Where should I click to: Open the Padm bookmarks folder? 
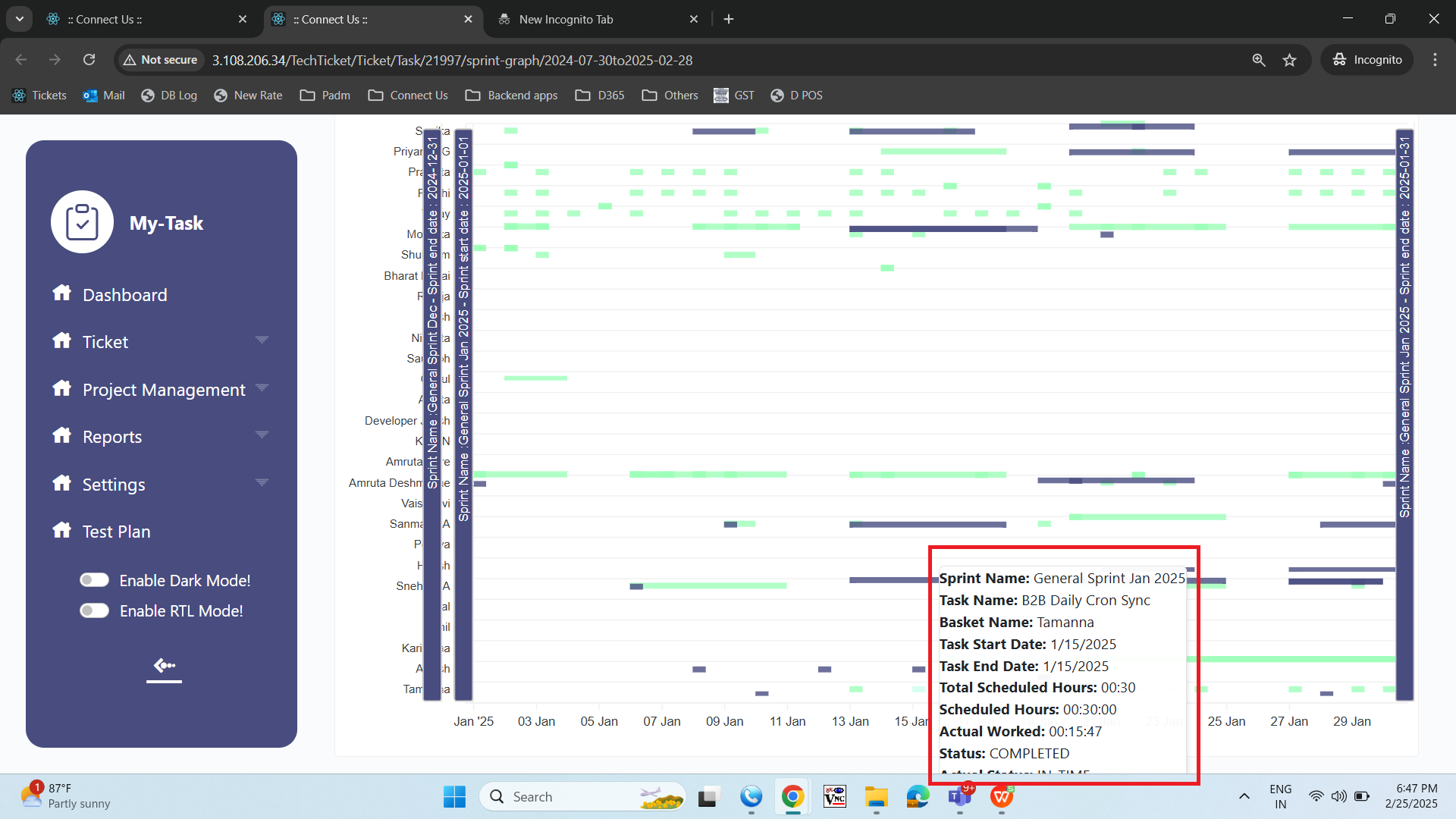325,96
